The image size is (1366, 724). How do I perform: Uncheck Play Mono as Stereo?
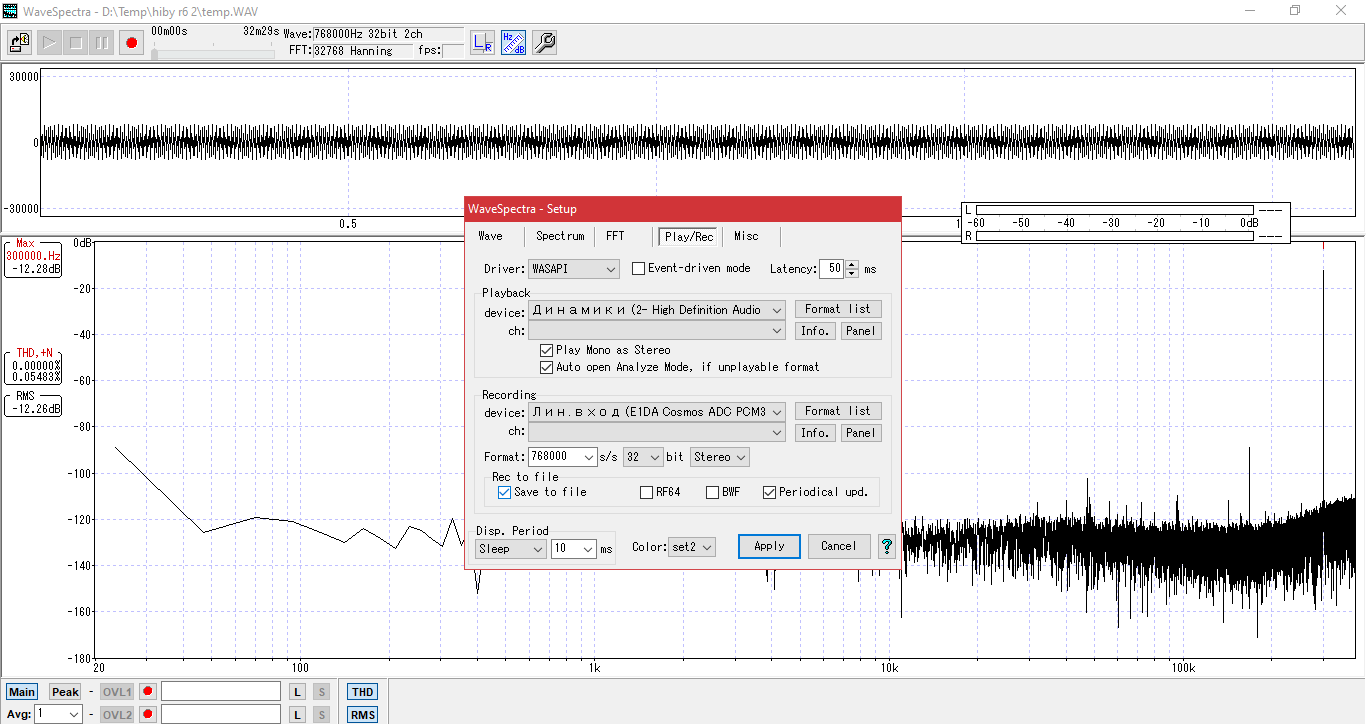(x=547, y=350)
